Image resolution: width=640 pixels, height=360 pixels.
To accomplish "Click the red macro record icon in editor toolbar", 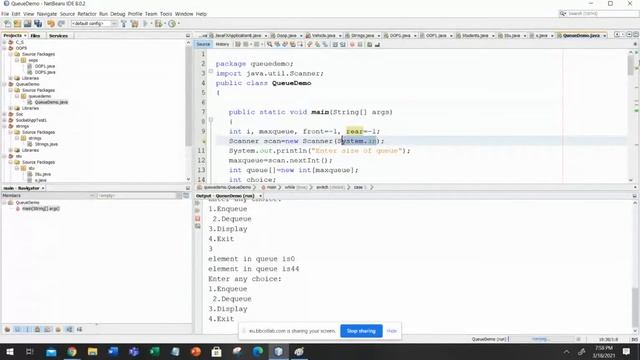I will (x=352, y=44).
